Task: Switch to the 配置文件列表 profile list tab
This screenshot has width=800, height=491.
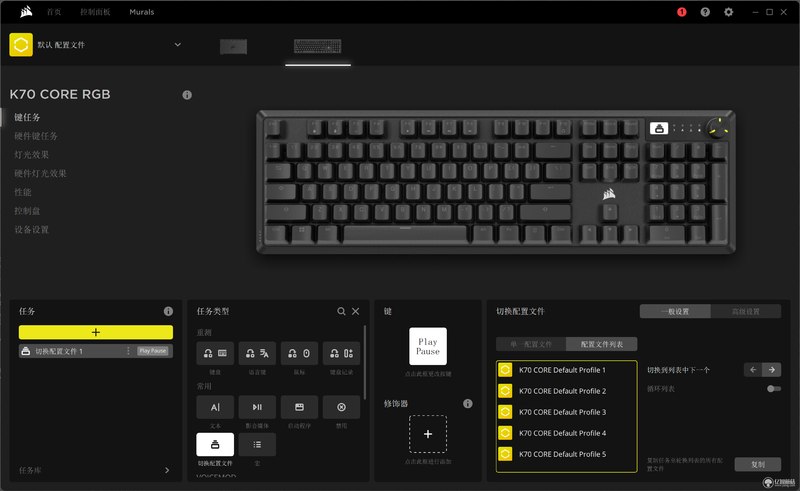Action: click(x=602, y=344)
